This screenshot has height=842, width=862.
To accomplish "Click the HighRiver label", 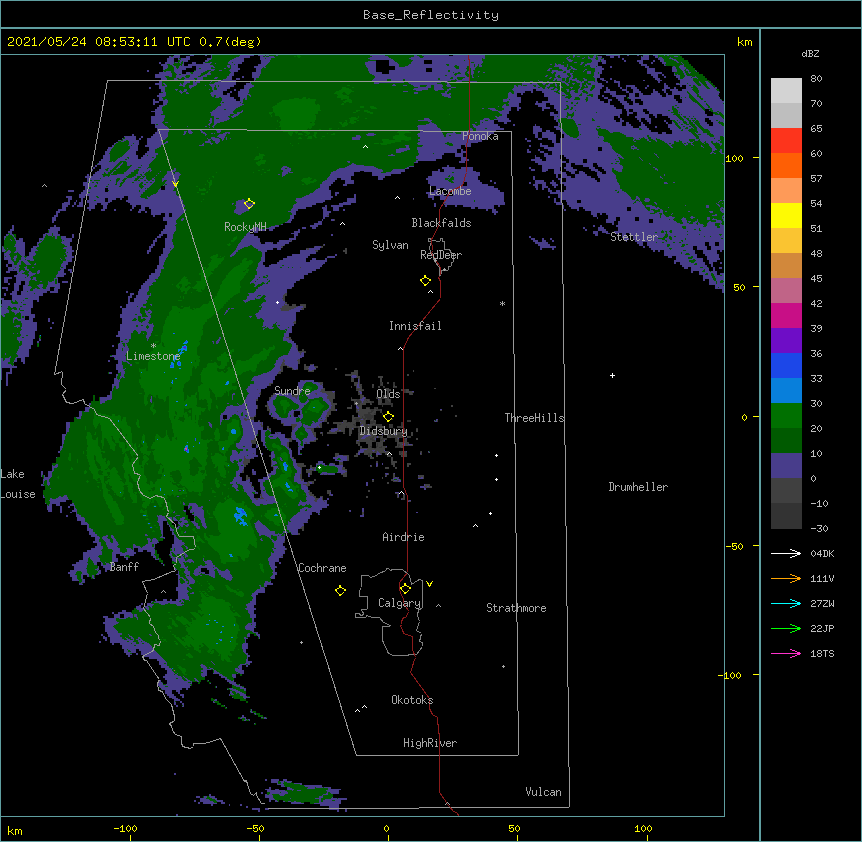I will point(430,743).
